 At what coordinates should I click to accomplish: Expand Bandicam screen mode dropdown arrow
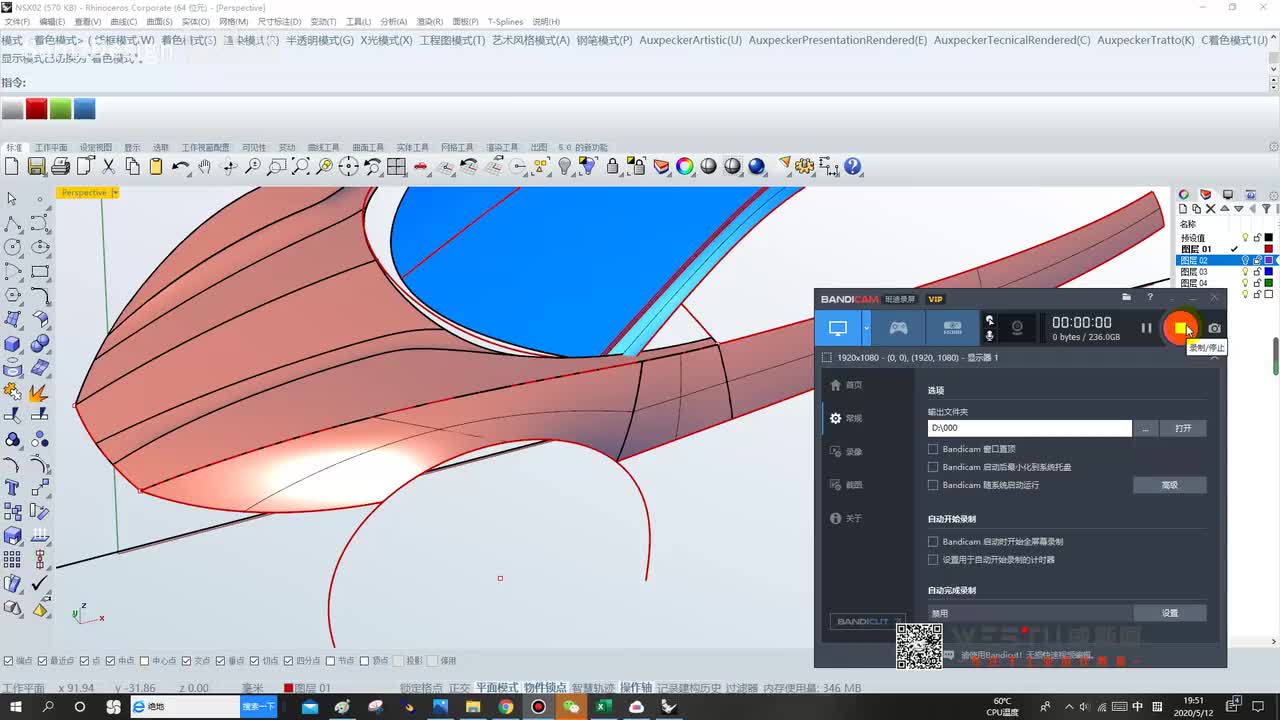point(867,328)
